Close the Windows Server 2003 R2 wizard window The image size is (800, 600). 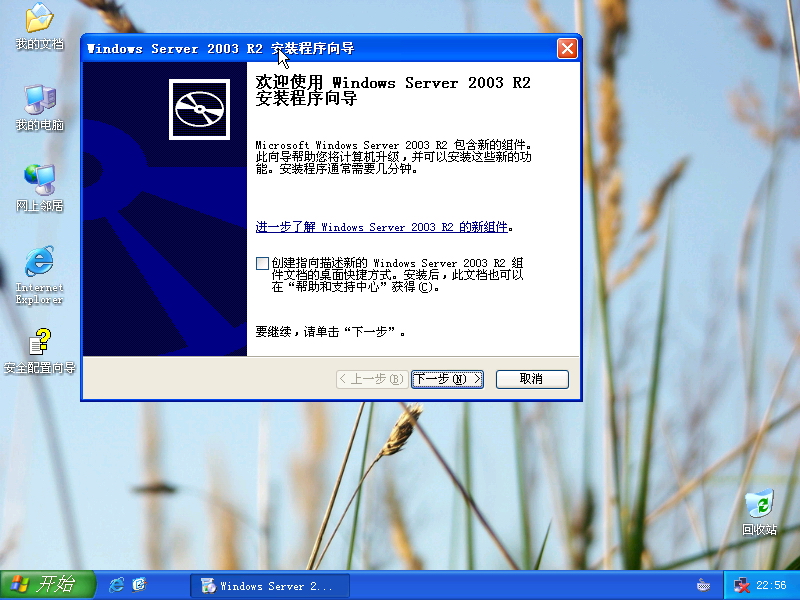(x=567, y=49)
